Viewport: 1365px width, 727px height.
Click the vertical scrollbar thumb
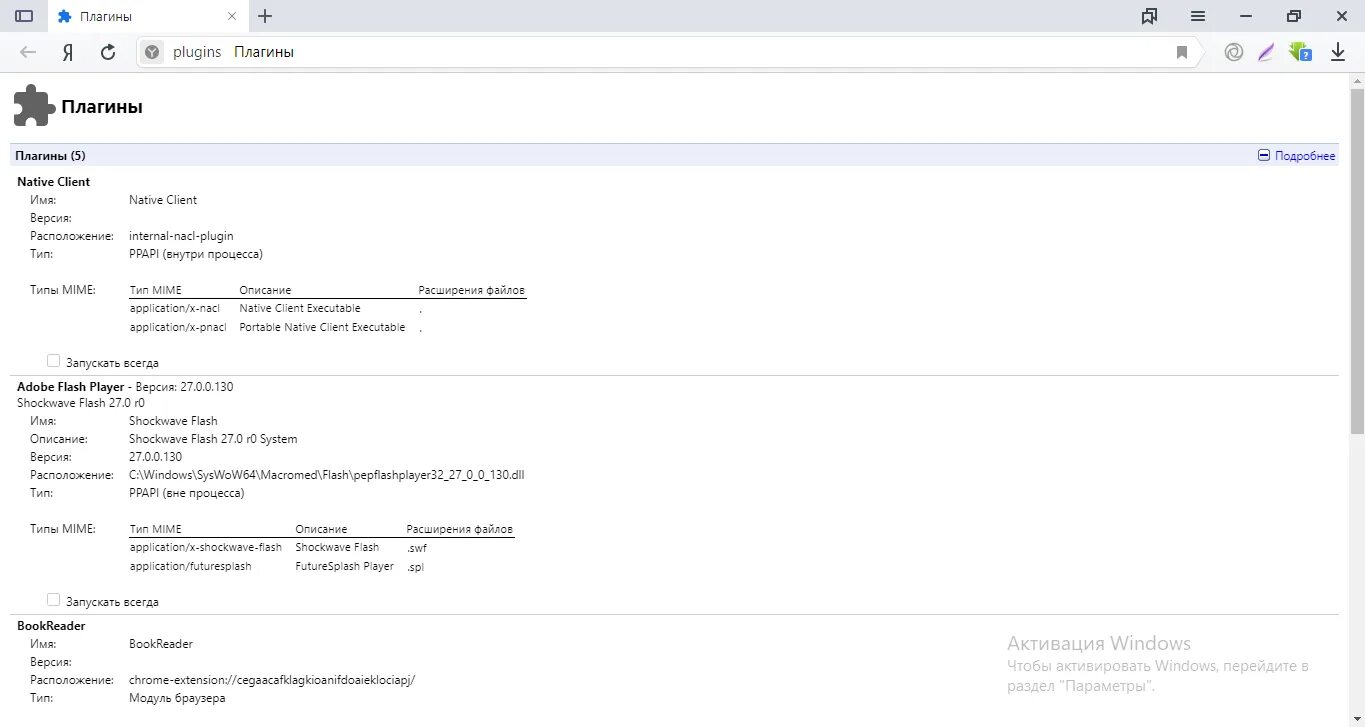[1357, 260]
